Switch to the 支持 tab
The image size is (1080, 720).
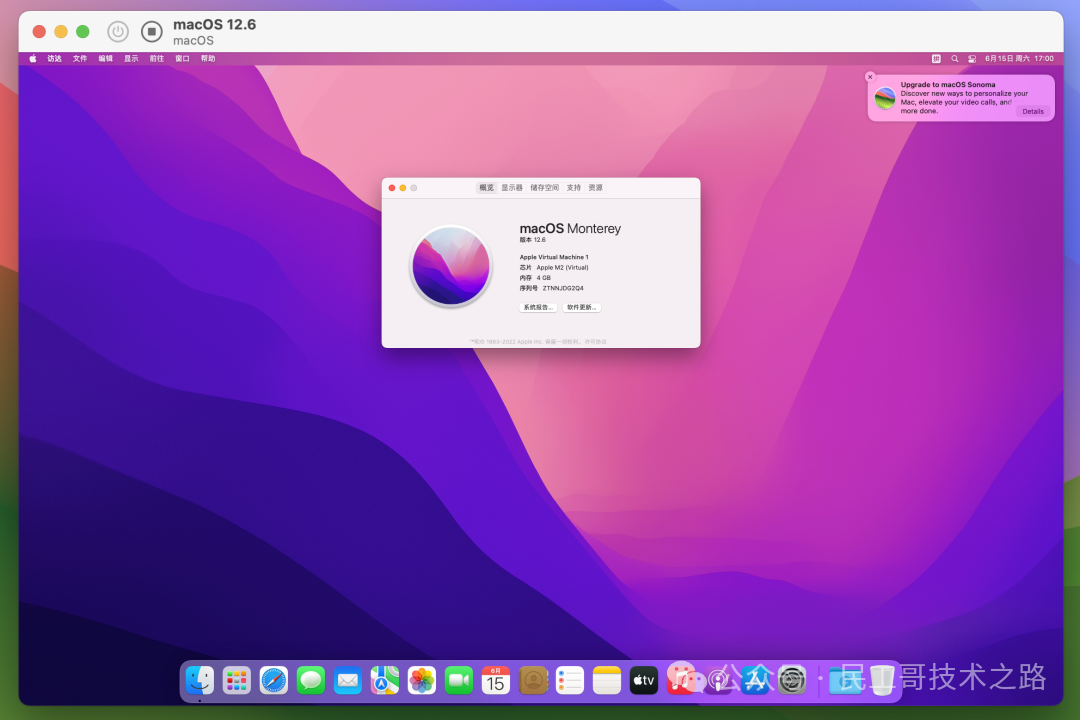[574, 187]
